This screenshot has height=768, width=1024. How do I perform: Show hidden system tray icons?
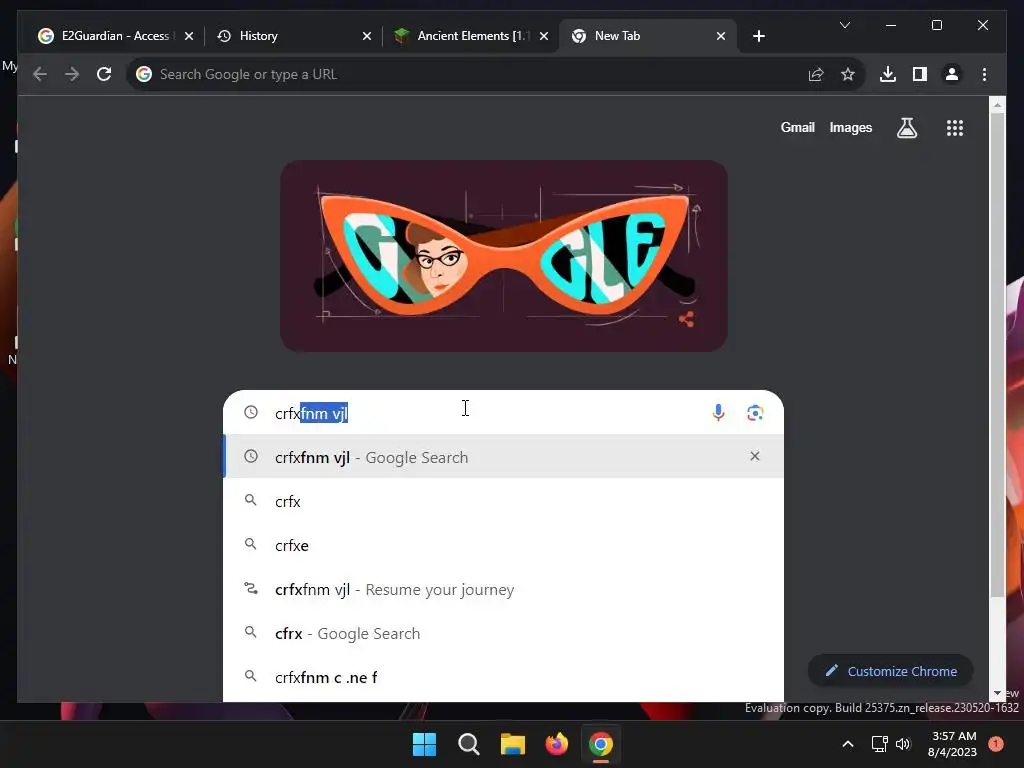click(x=848, y=744)
